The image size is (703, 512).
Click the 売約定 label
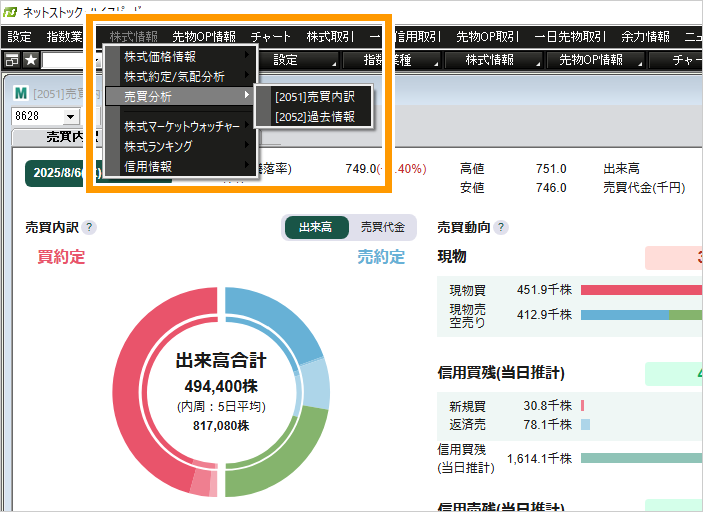pyautogui.click(x=381, y=257)
